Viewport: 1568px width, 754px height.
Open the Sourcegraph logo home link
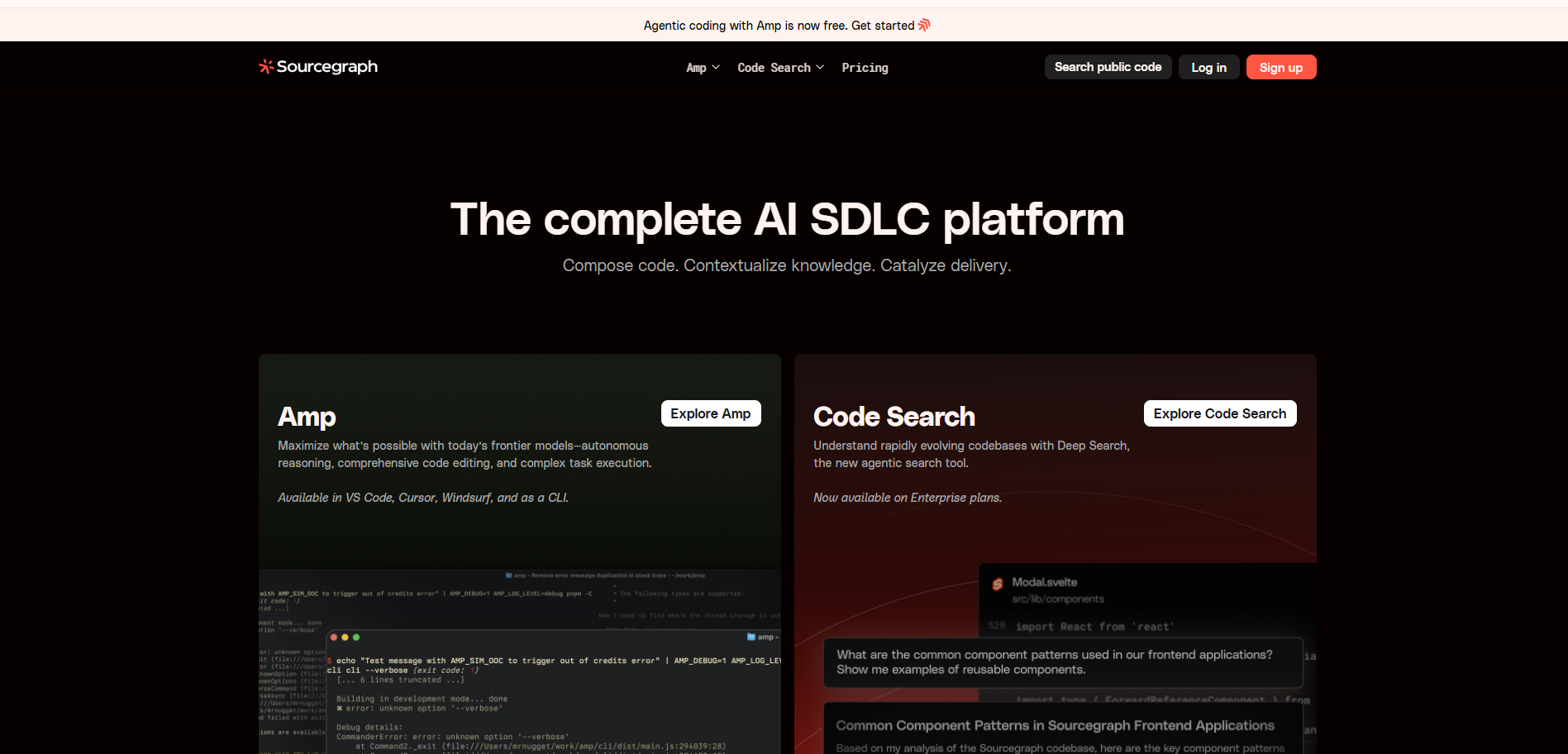[318, 67]
